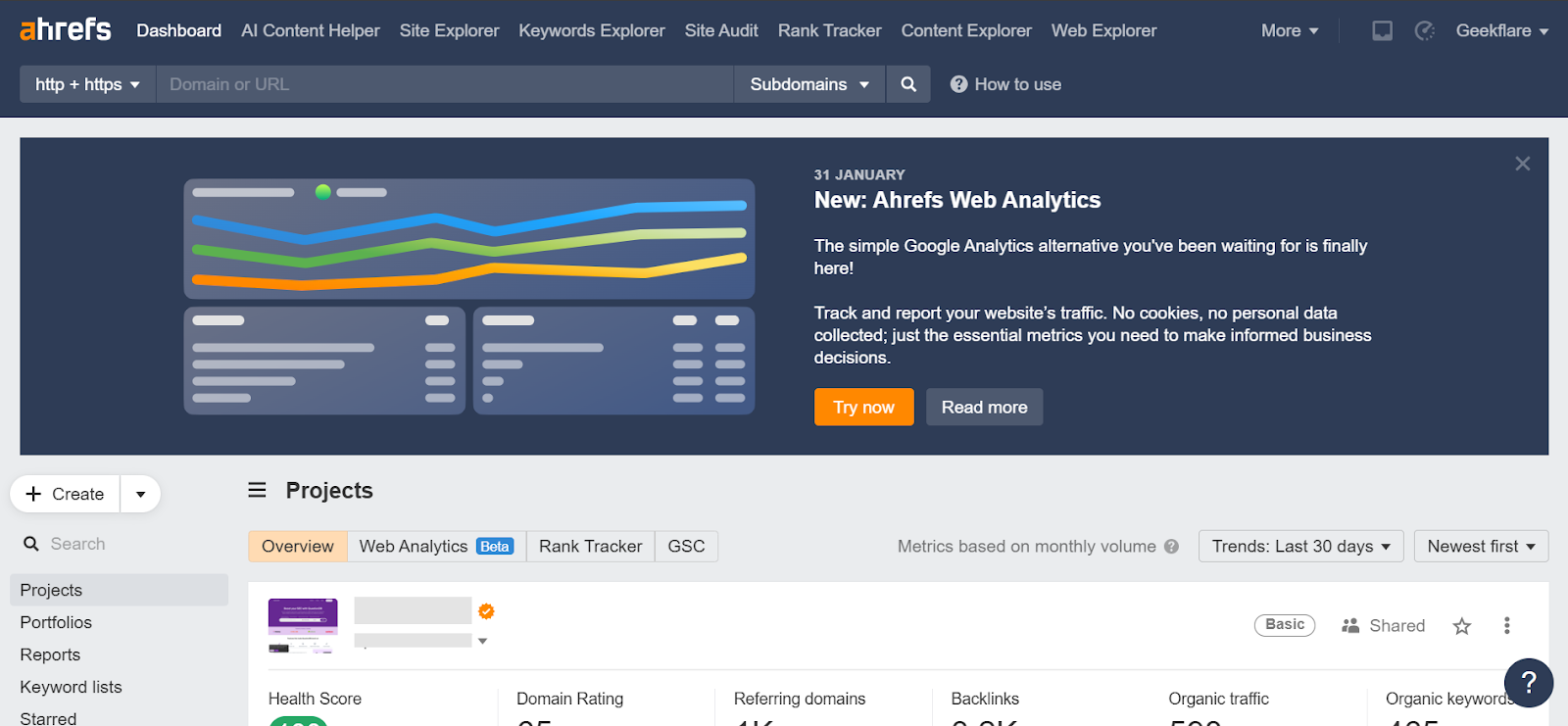This screenshot has width=1568, height=726.
Task: Click the Metrics based on monthly volume help icon
Action: (x=1171, y=547)
